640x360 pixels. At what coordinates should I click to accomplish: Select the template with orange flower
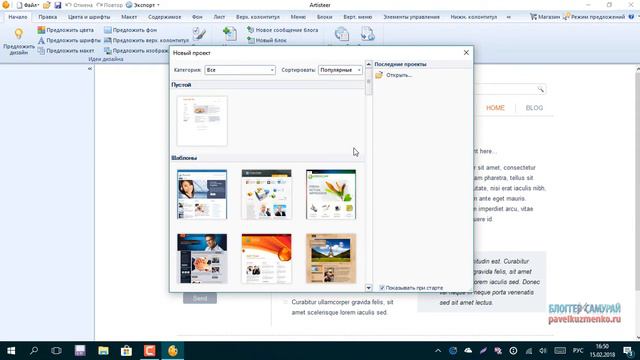[331, 195]
